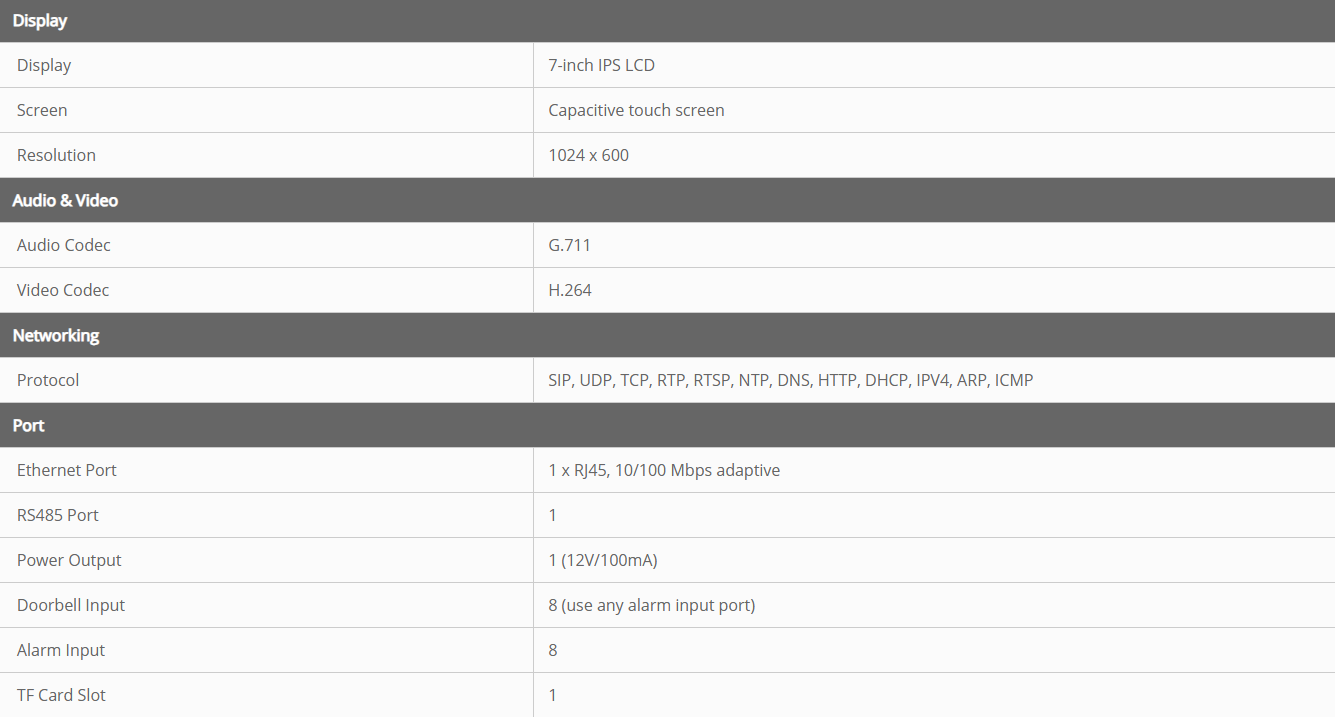Click the '1 (12V/100mA)' power output value
This screenshot has width=1335, height=717.
(x=602, y=560)
